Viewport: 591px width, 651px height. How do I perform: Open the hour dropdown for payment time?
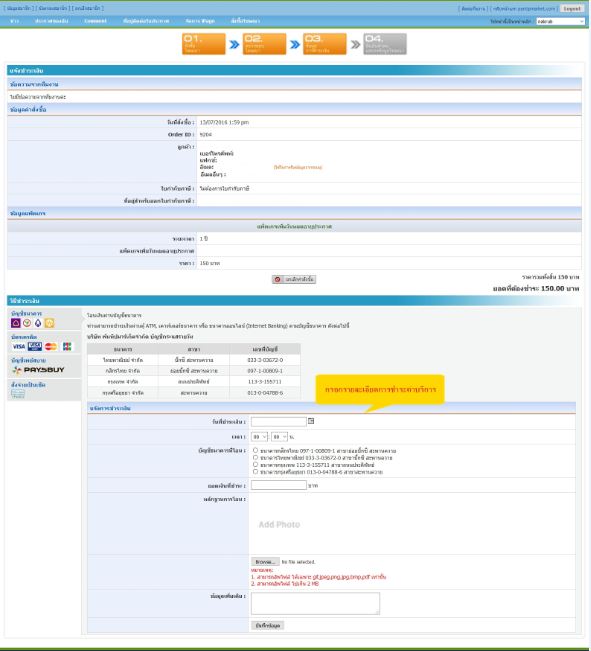pos(260,437)
